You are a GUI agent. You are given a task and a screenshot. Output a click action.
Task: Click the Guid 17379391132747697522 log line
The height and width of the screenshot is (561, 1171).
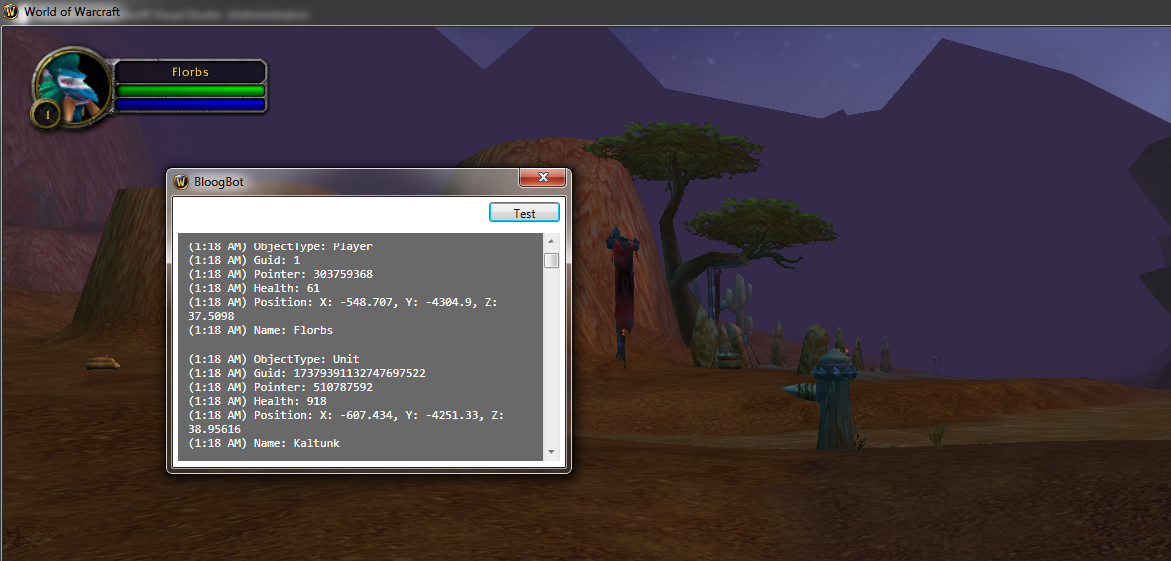[x=306, y=373]
